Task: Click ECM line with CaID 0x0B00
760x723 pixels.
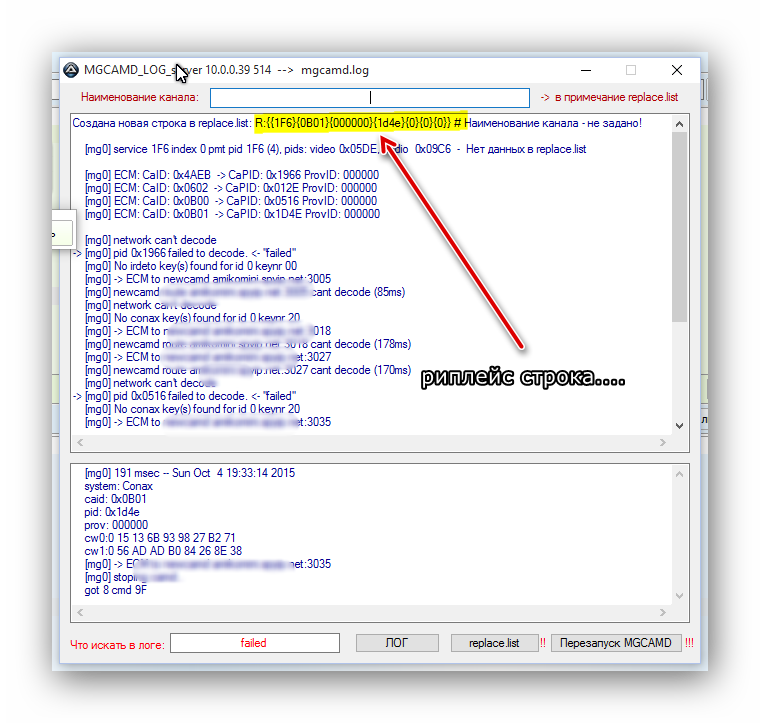Action: 231,201
